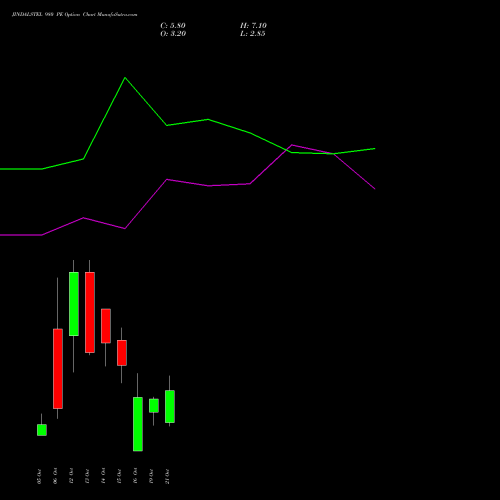This screenshot has height=500, width=500.
Task: Click the tall green candle for 12 Oct
Action: 74,304
